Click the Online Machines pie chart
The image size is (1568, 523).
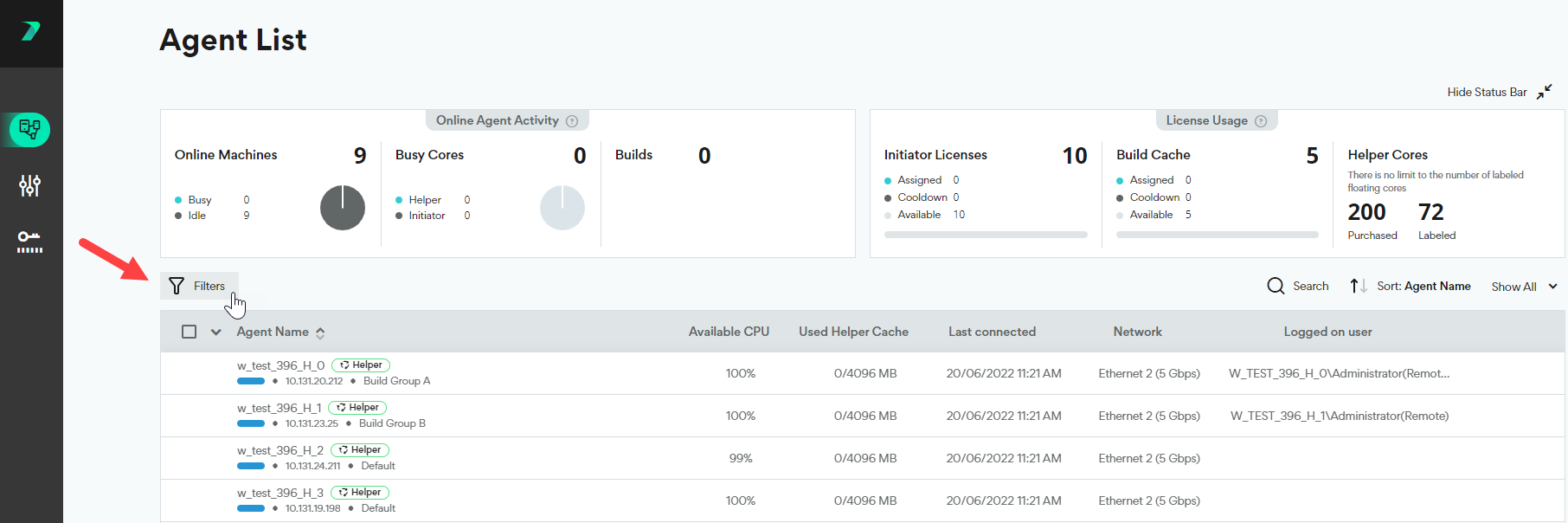[x=343, y=208]
